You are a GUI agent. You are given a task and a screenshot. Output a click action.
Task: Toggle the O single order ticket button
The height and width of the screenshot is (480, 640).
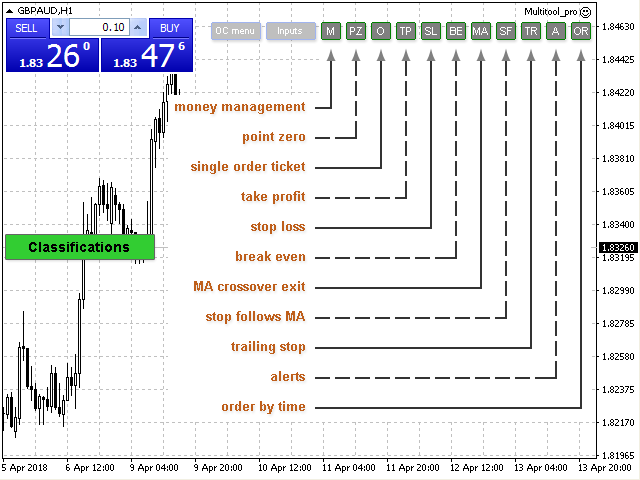[x=380, y=31]
